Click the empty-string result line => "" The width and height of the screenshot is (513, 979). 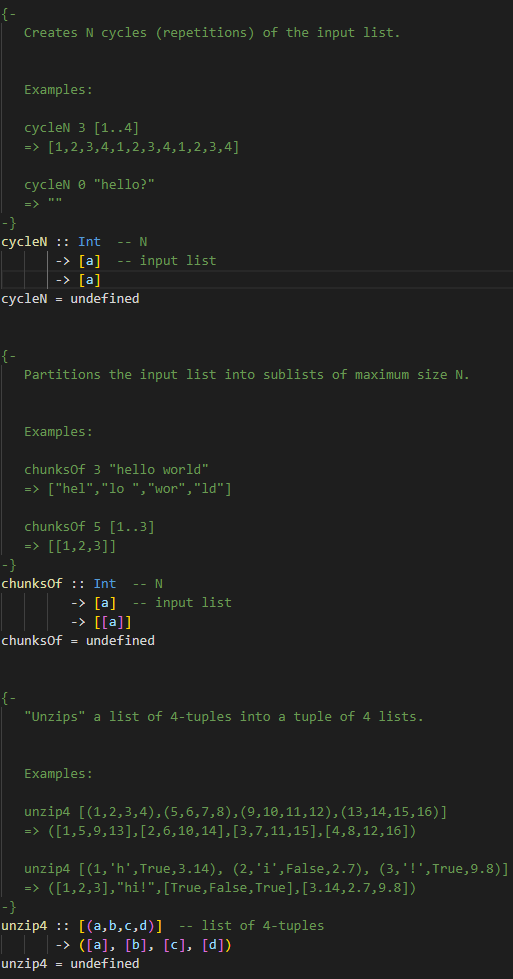tap(43, 204)
